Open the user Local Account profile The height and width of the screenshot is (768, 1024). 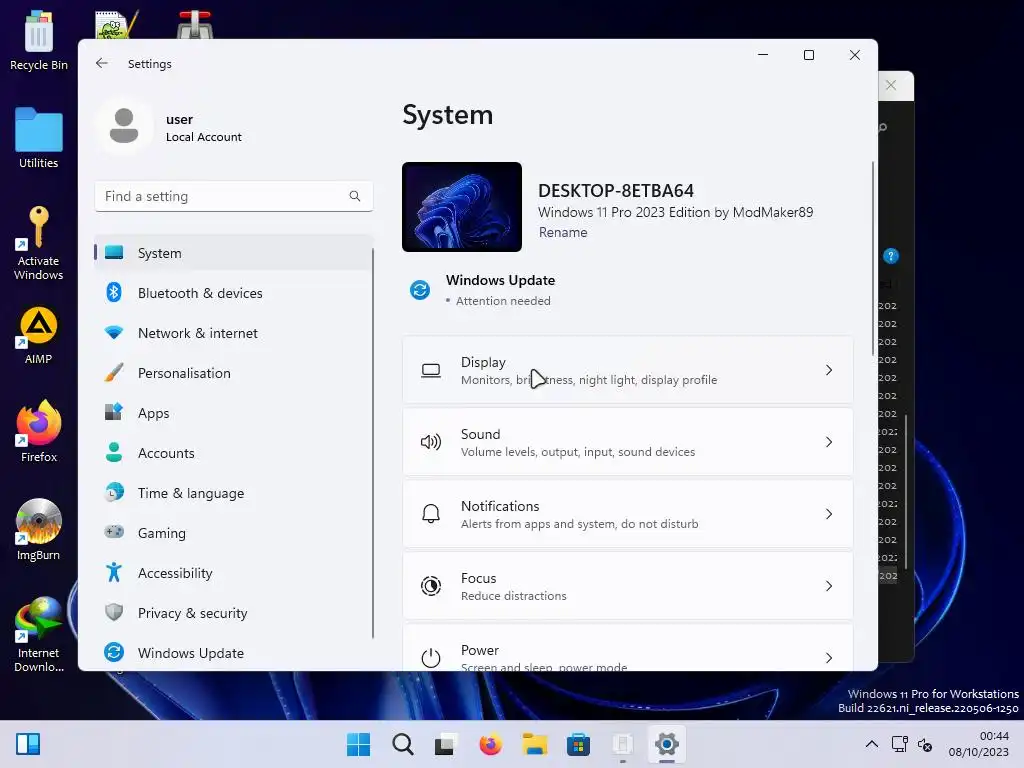(171, 127)
